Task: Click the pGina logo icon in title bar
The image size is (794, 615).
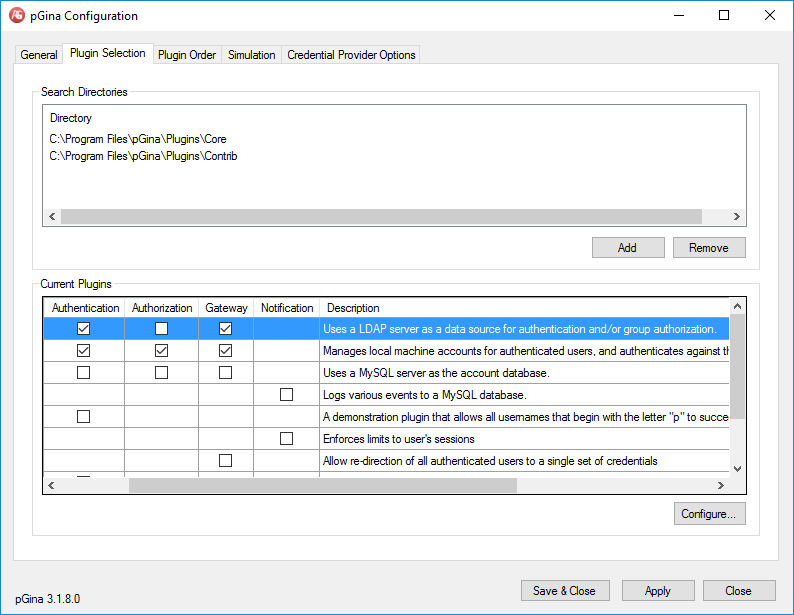Action: click(x=17, y=16)
